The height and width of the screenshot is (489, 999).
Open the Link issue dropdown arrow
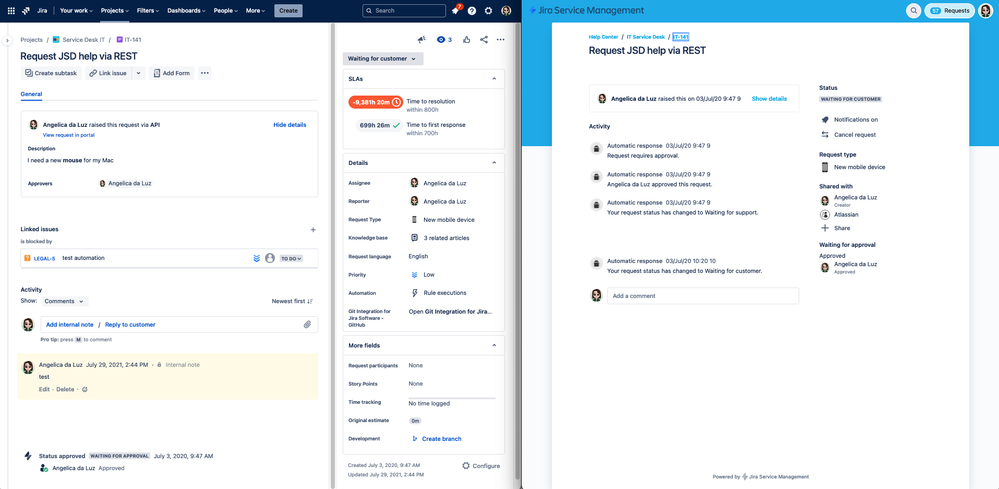coord(139,73)
